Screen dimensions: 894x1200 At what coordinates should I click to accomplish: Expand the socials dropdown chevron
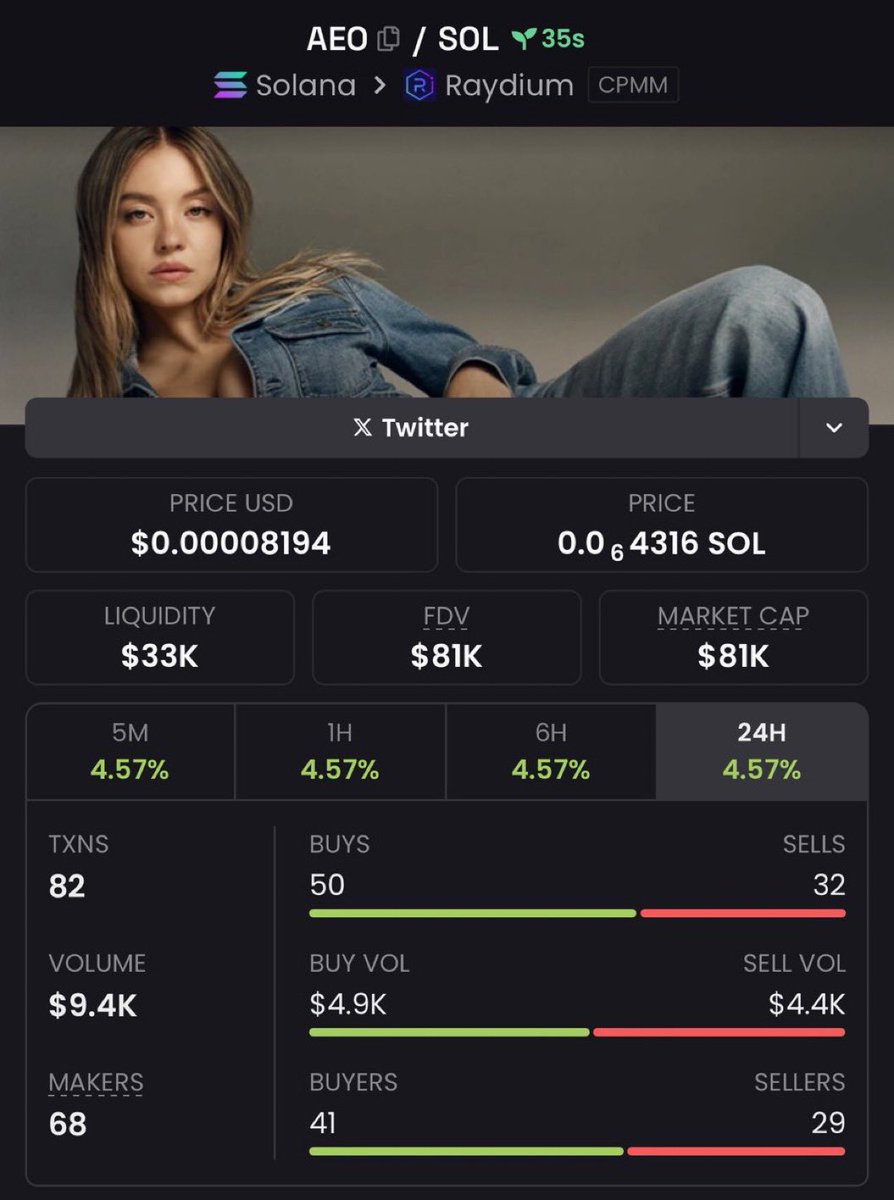pos(834,428)
